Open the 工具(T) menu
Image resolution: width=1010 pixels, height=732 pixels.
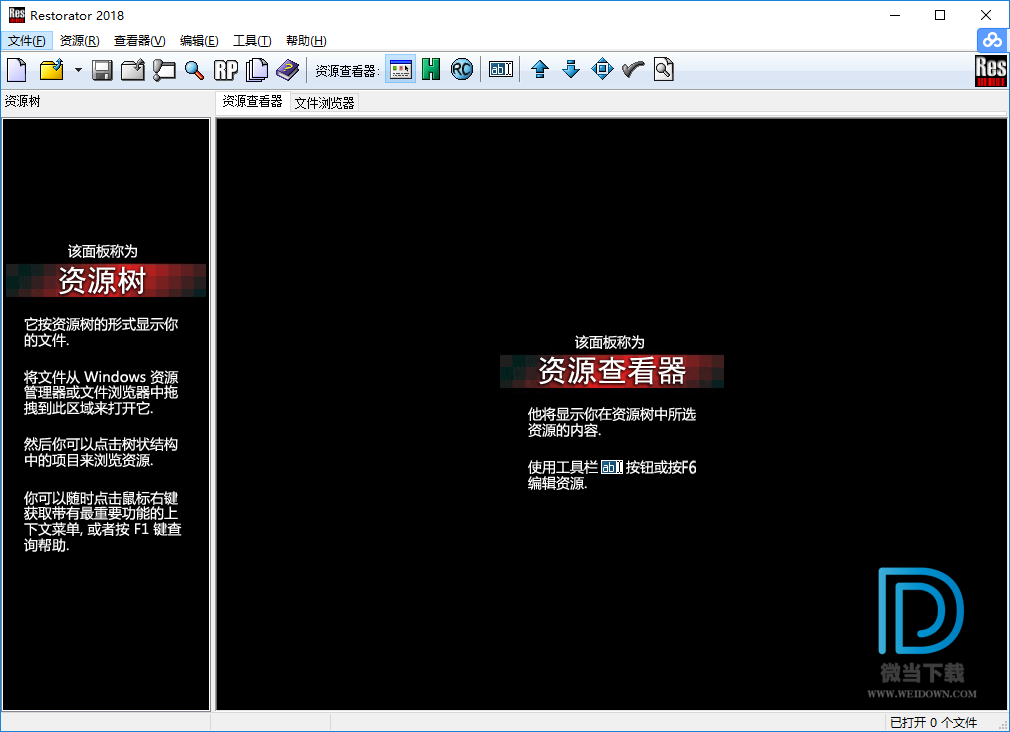pyautogui.click(x=252, y=41)
